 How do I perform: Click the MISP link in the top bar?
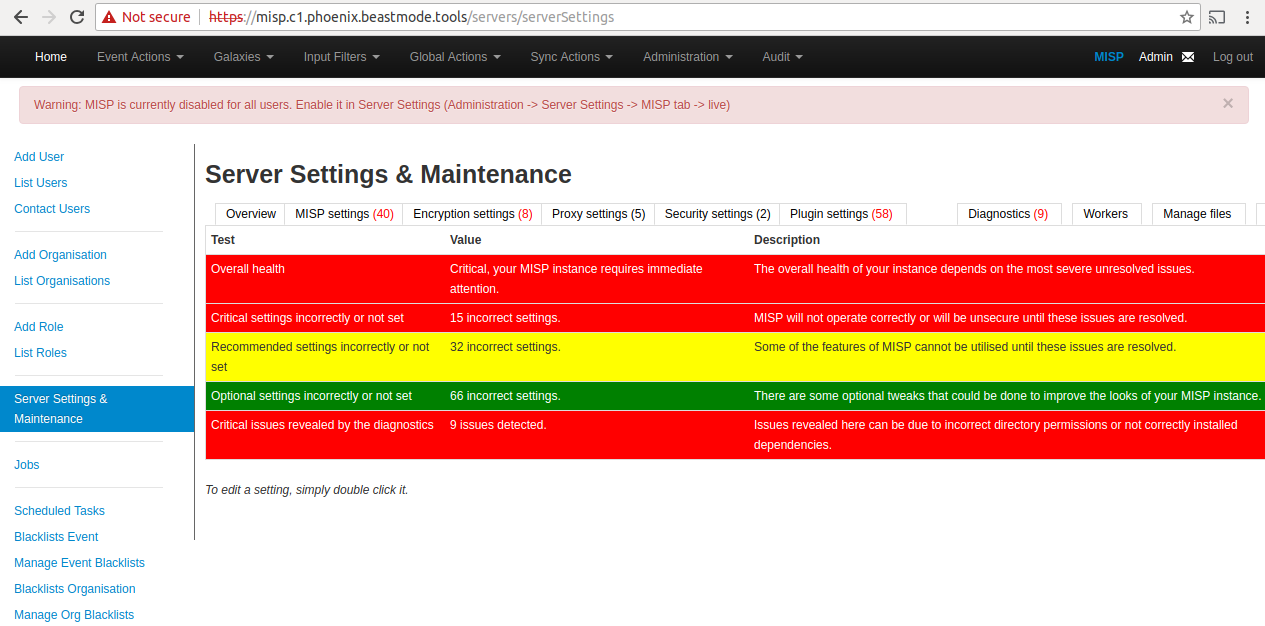tap(1109, 57)
